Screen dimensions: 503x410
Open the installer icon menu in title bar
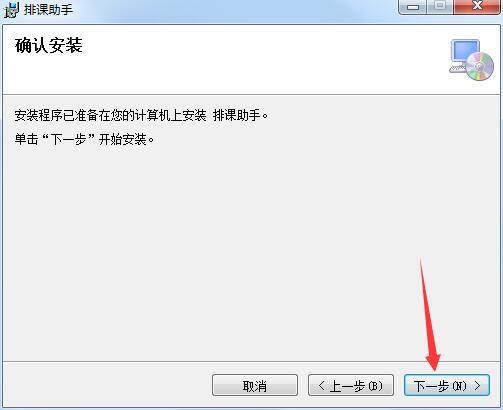tap(11, 10)
